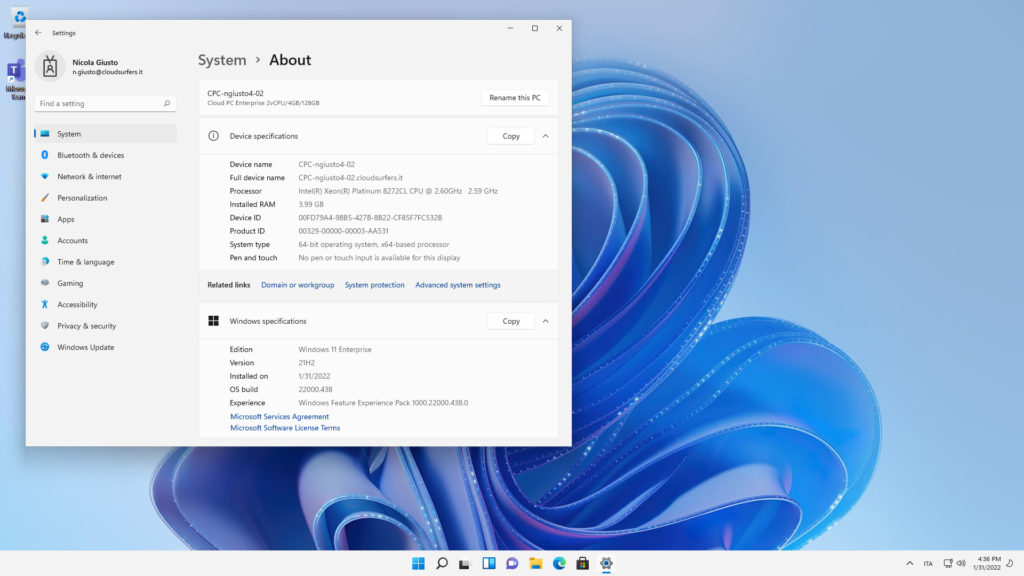Select the Processor value Intel Xeon Platinum
Image resolution: width=1024 pixels, height=576 pixels.
coord(398,191)
